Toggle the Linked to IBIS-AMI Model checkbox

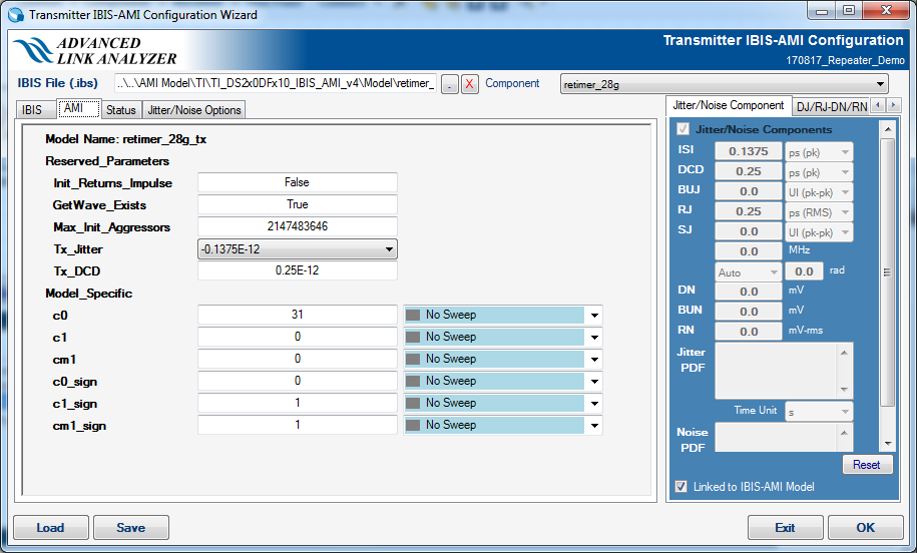tap(681, 486)
